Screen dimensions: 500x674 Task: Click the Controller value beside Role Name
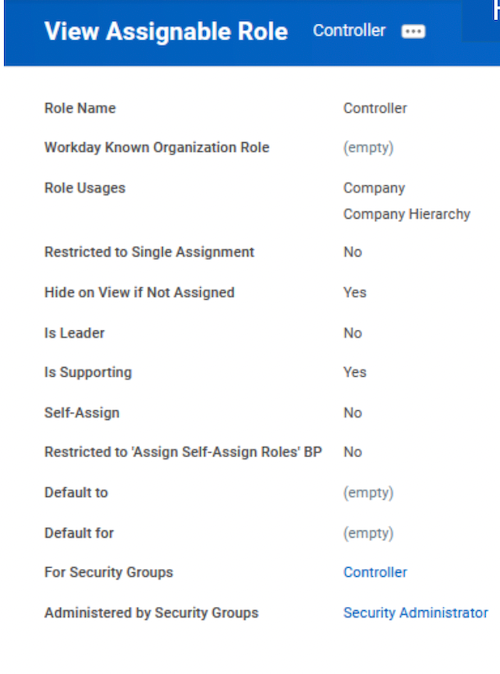[x=375, y=108]
